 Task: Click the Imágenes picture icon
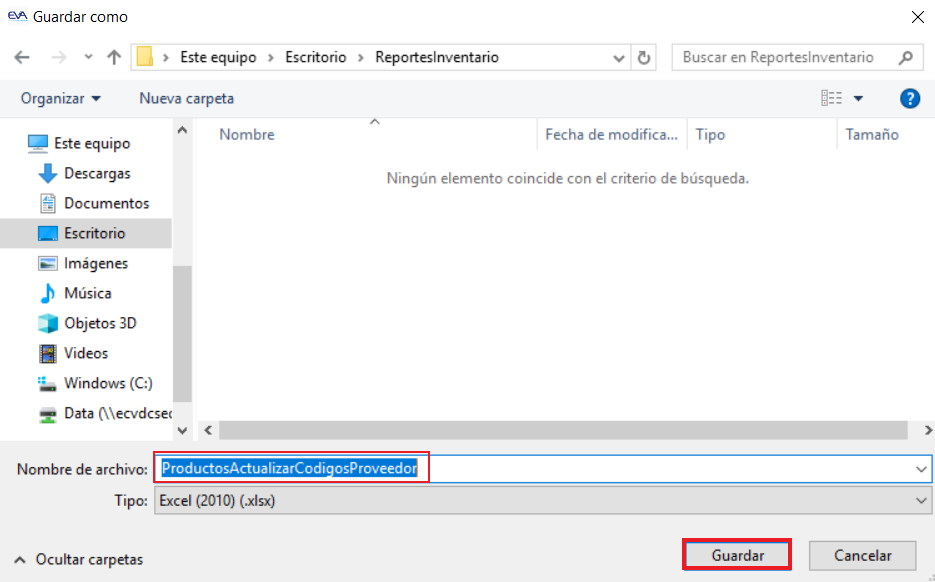click(x=48, y=263)
